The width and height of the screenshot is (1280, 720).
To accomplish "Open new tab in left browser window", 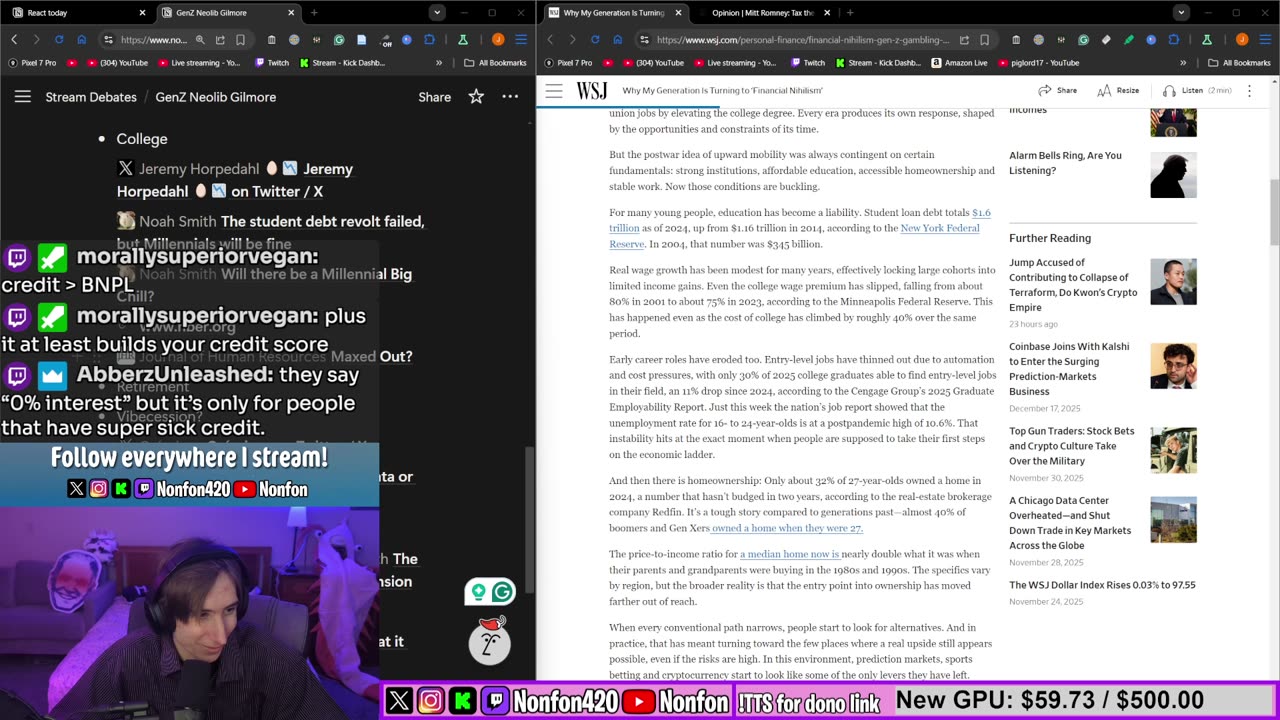I will click(x=314, y=13).
